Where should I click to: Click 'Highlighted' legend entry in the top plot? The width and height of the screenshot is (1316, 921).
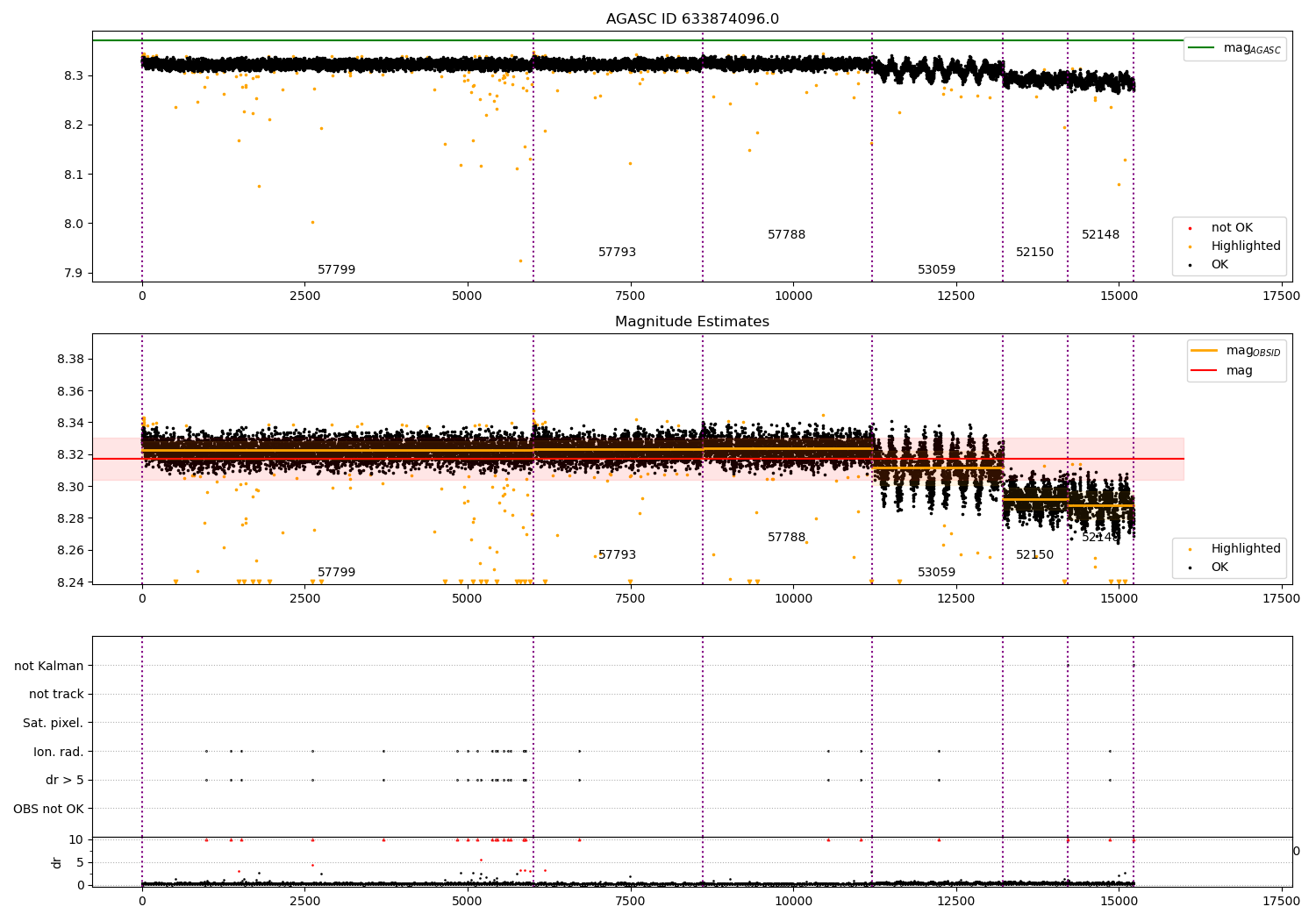point(1234,246)
